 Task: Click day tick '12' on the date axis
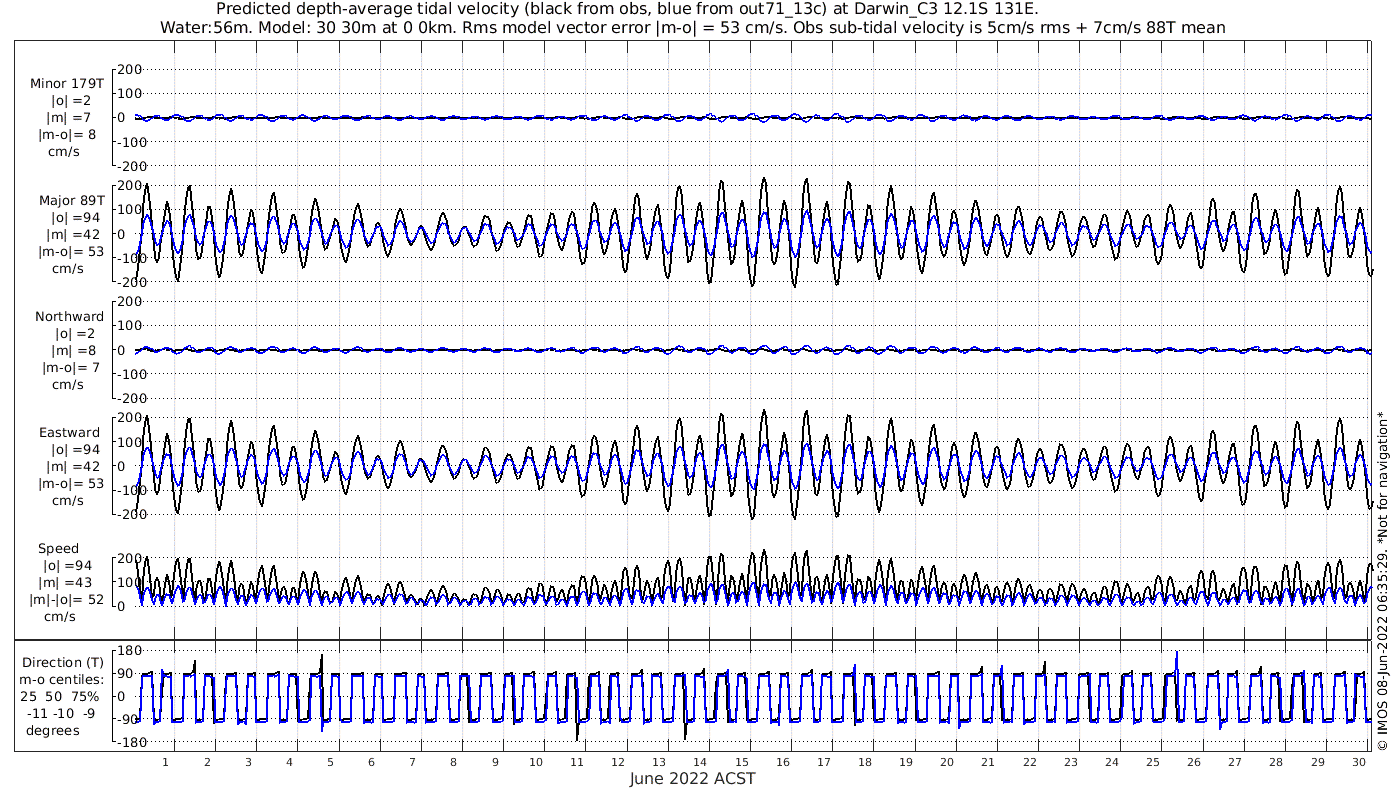point(619,762)
